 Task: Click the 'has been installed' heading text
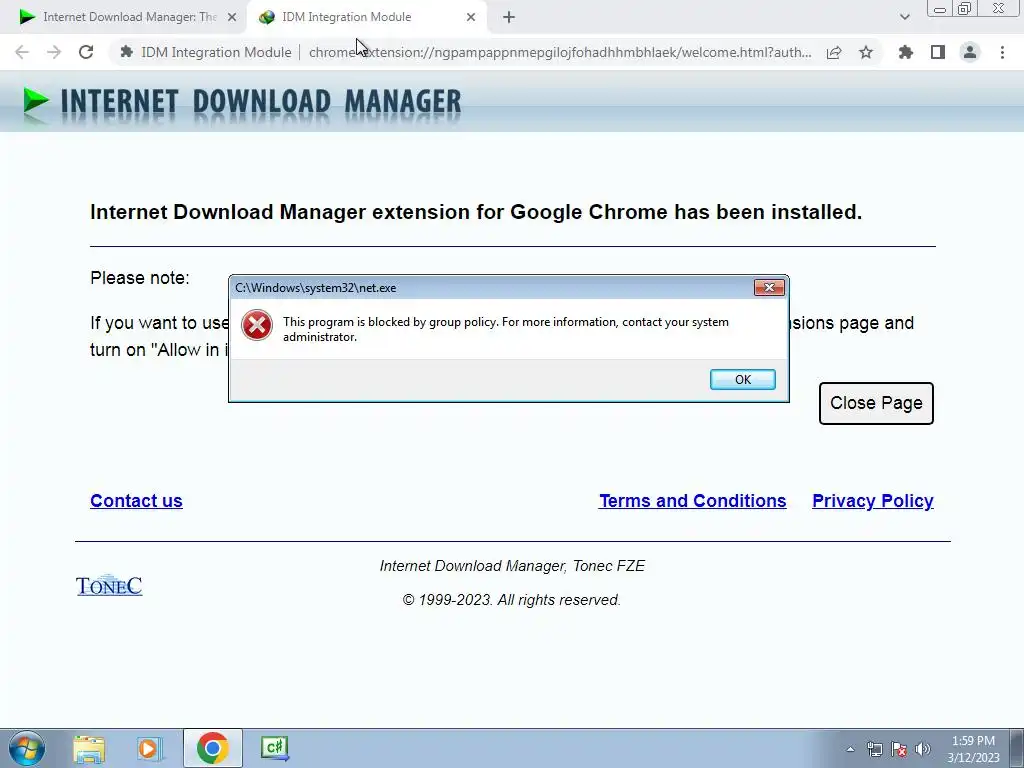(x=476, y=212)
